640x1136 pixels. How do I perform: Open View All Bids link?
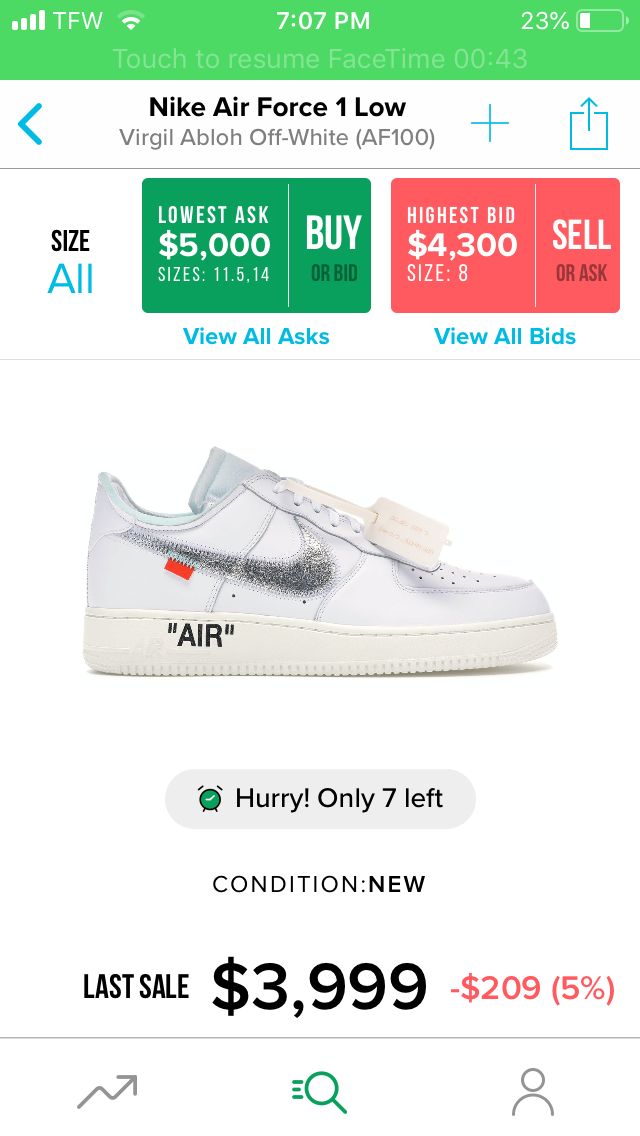coord(505,336)
